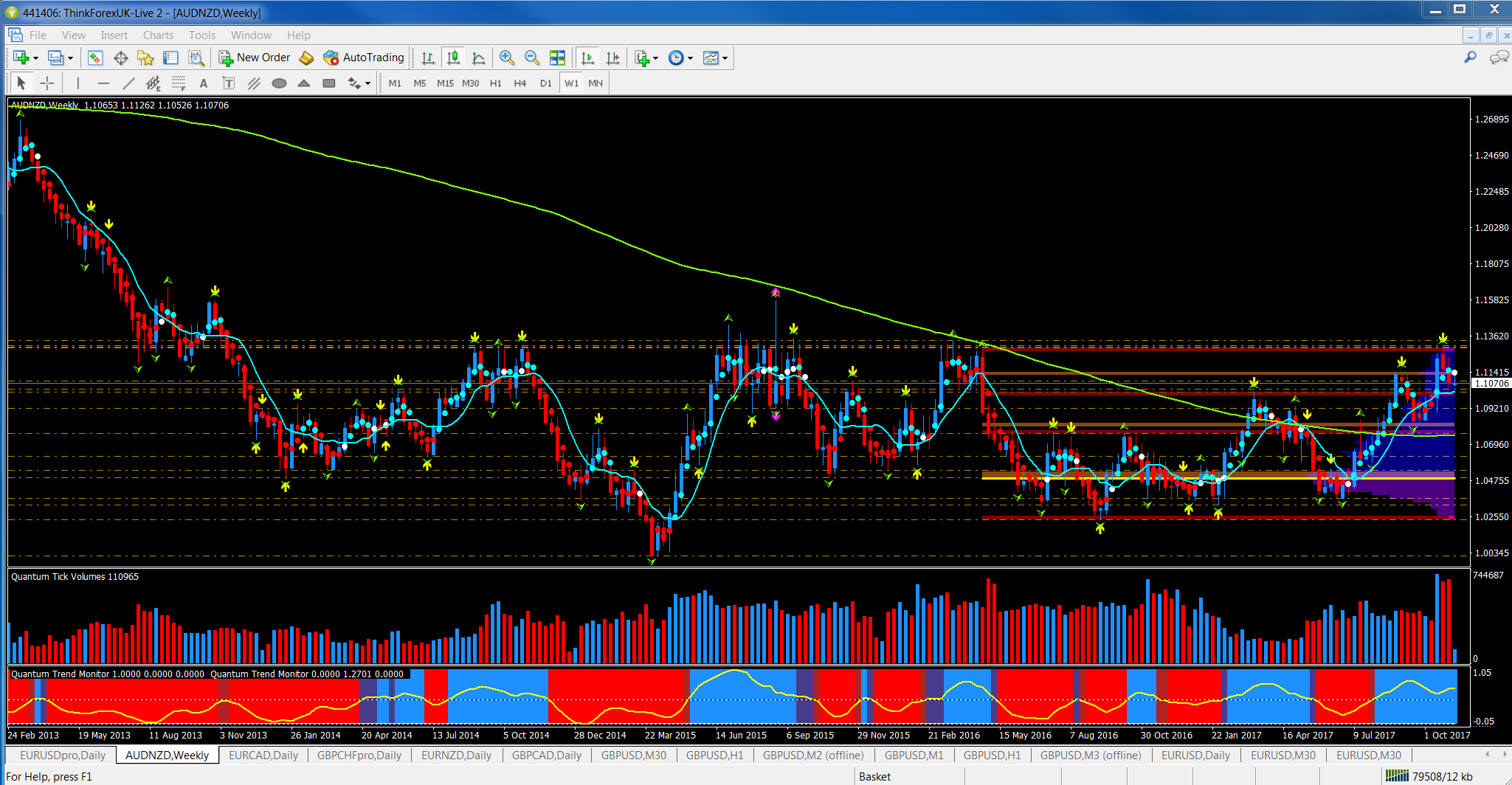Screen dimensions: 1512x785
Task: Switch timeframe to H4
Action: 520,83
